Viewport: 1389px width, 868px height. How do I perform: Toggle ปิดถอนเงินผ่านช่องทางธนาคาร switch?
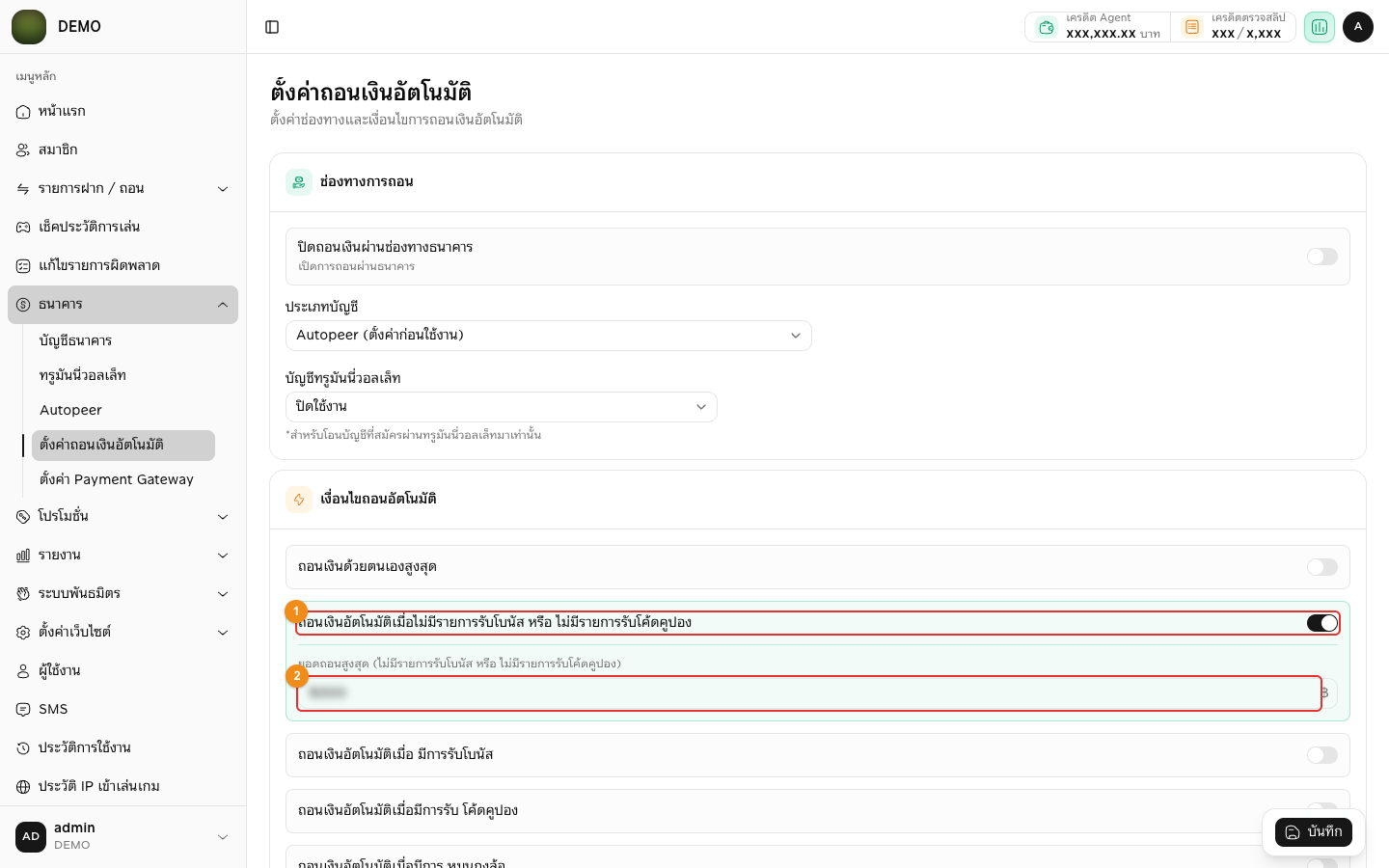tap(1322, 257)
